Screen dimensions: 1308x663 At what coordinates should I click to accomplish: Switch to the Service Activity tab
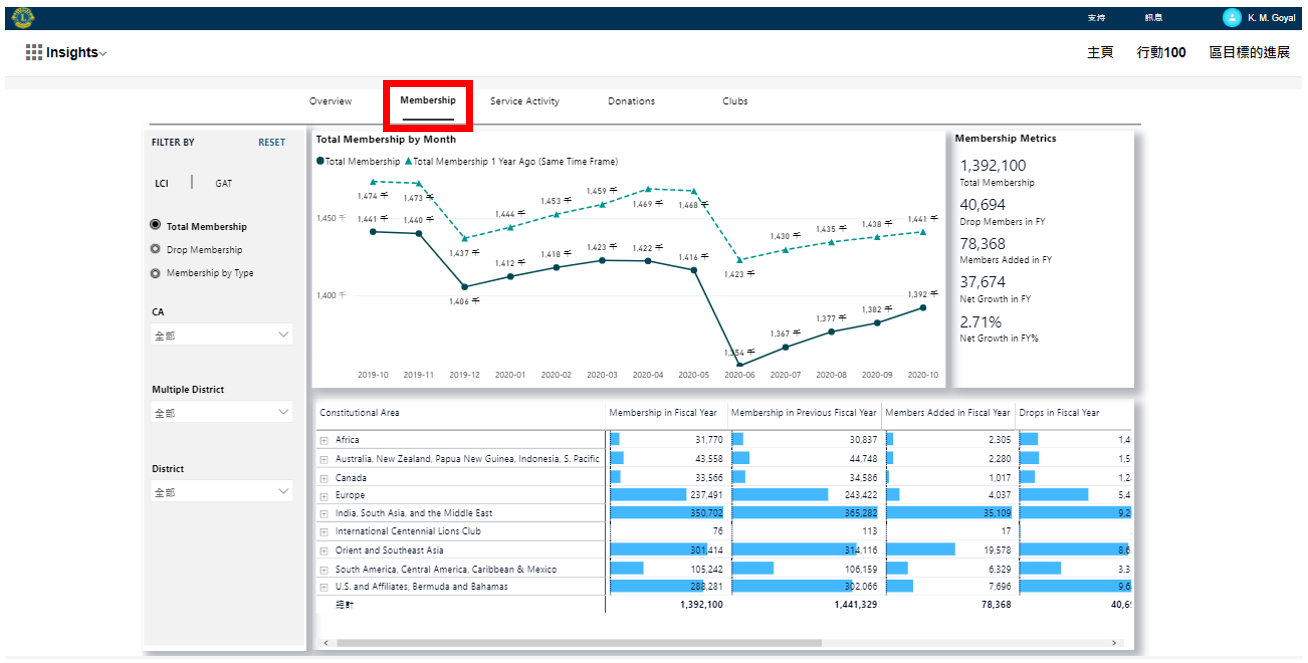pos(524,101)
